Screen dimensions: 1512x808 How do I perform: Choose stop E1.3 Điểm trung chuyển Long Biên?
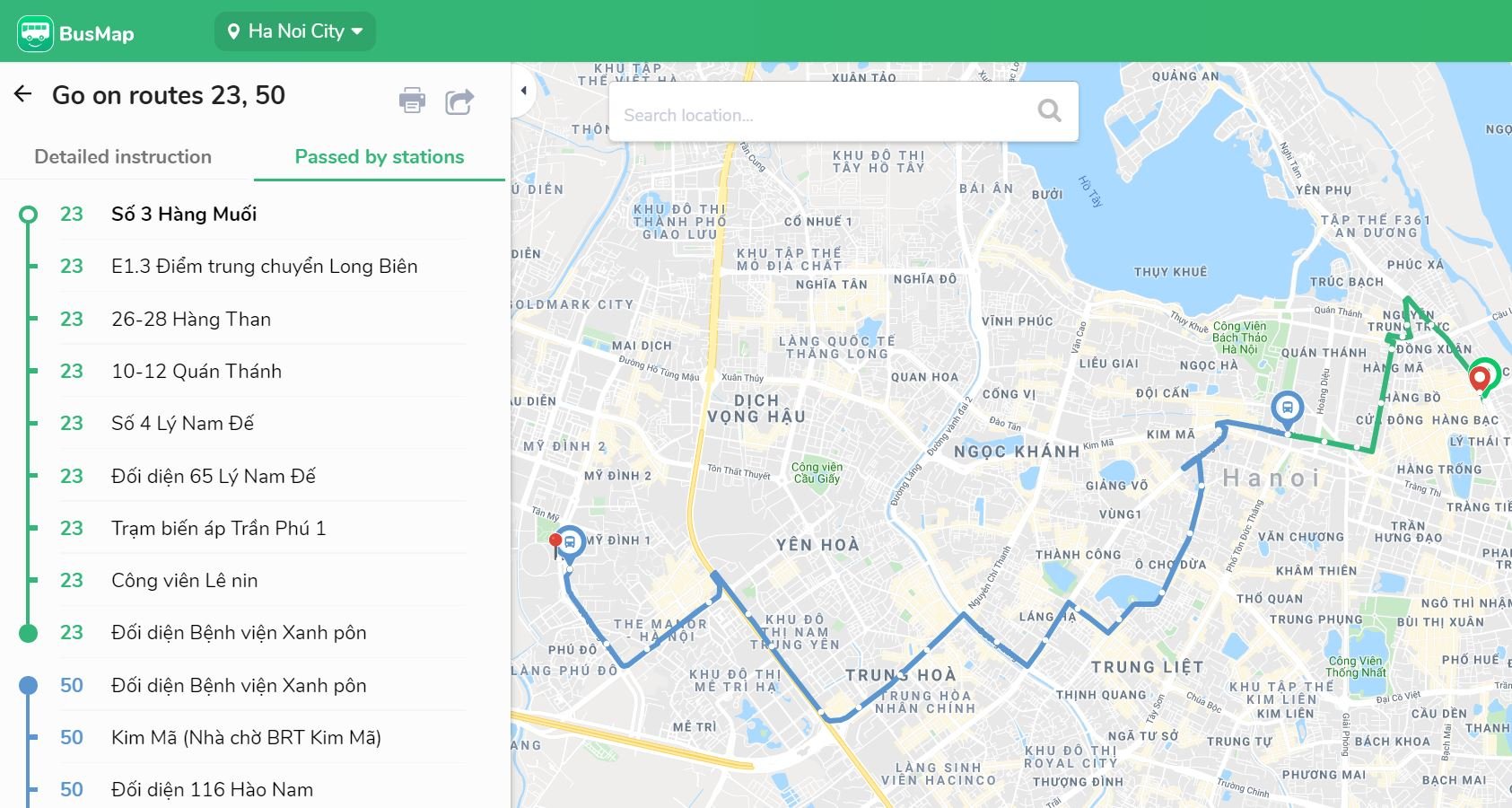click(264, 267)
